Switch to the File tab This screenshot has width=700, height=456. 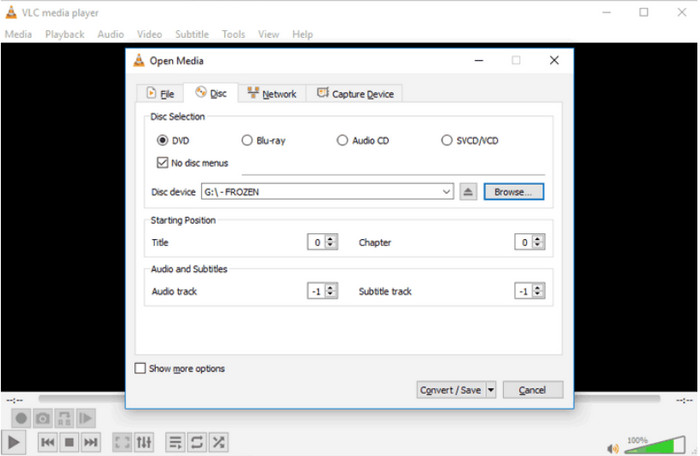(160, 94)
